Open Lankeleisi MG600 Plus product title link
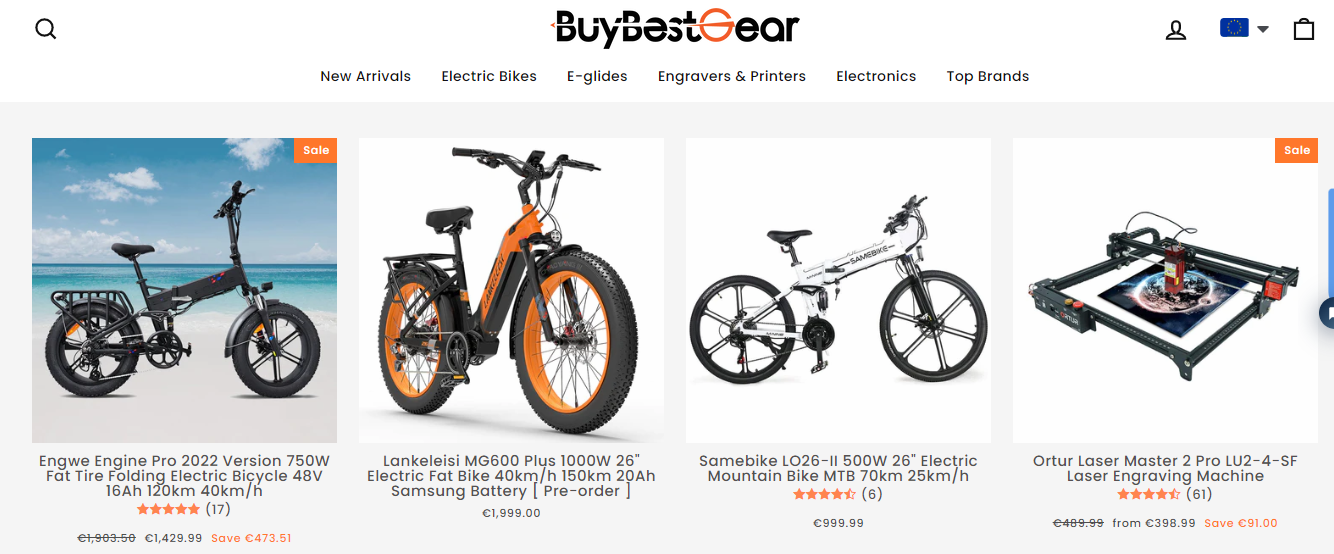 (511, 476)
